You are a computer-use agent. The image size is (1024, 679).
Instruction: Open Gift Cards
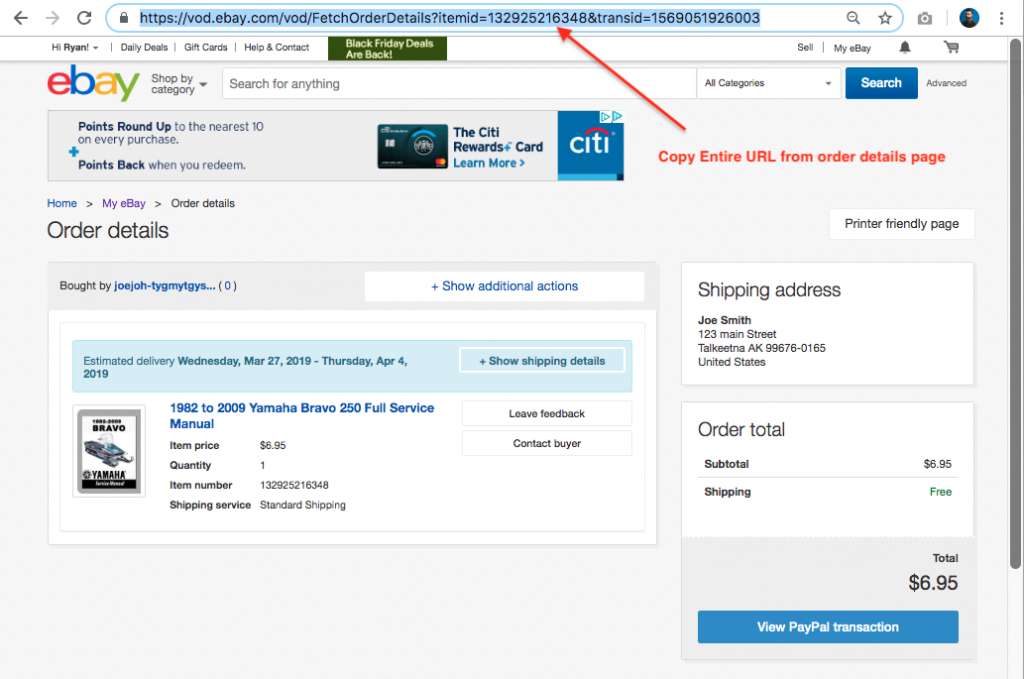[206, 47]
